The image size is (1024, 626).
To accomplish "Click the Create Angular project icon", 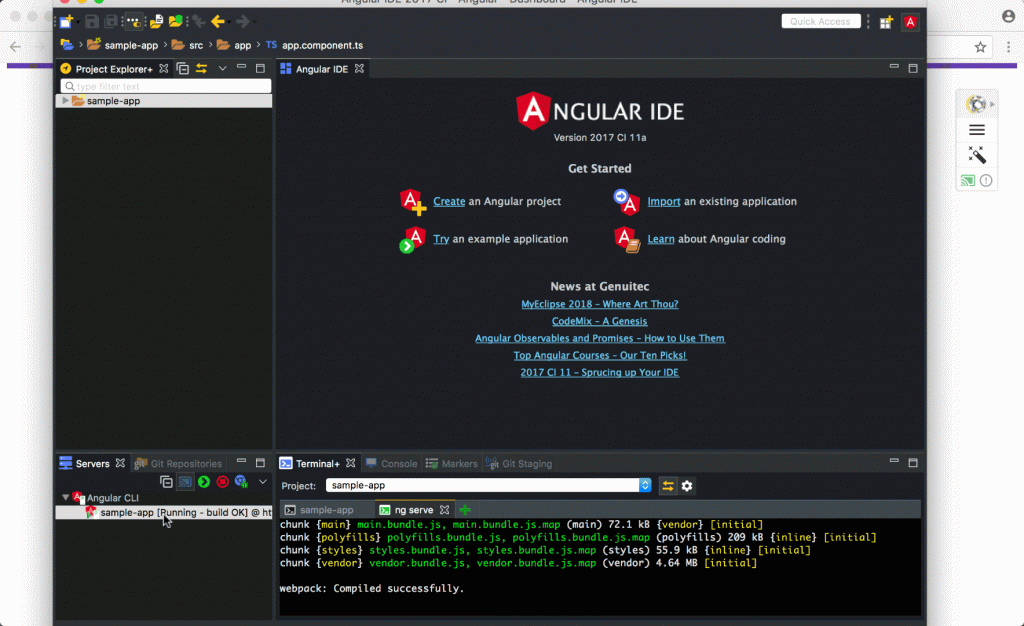I will click(413, 202).
